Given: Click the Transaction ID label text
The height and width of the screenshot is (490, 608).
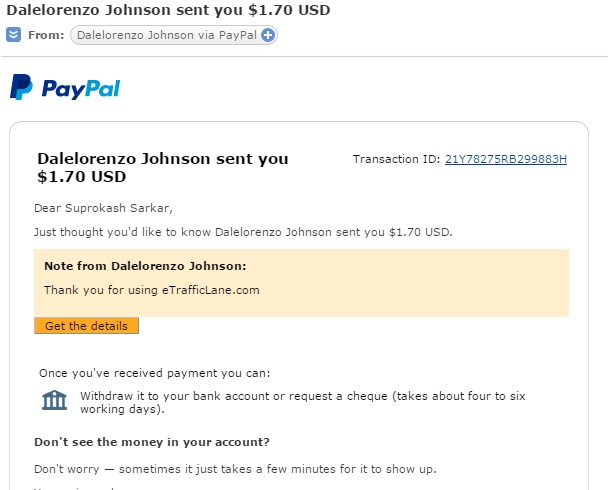Looking at the screenshot, I should pos(396,159).
